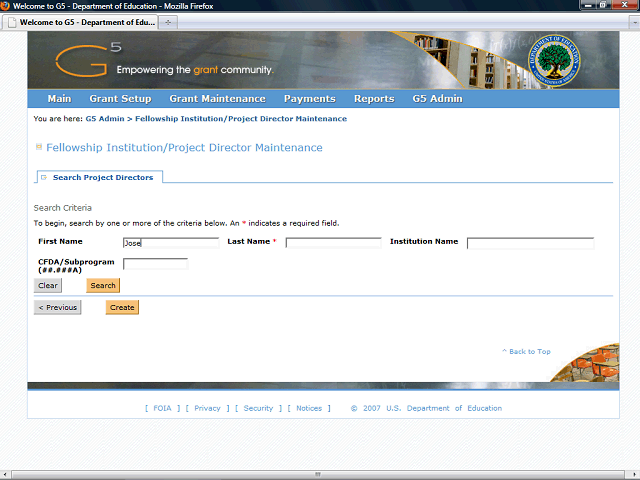This screenshot has height=480, width=640.
Task: Open the Reports menu
Action: pos(373,99)
